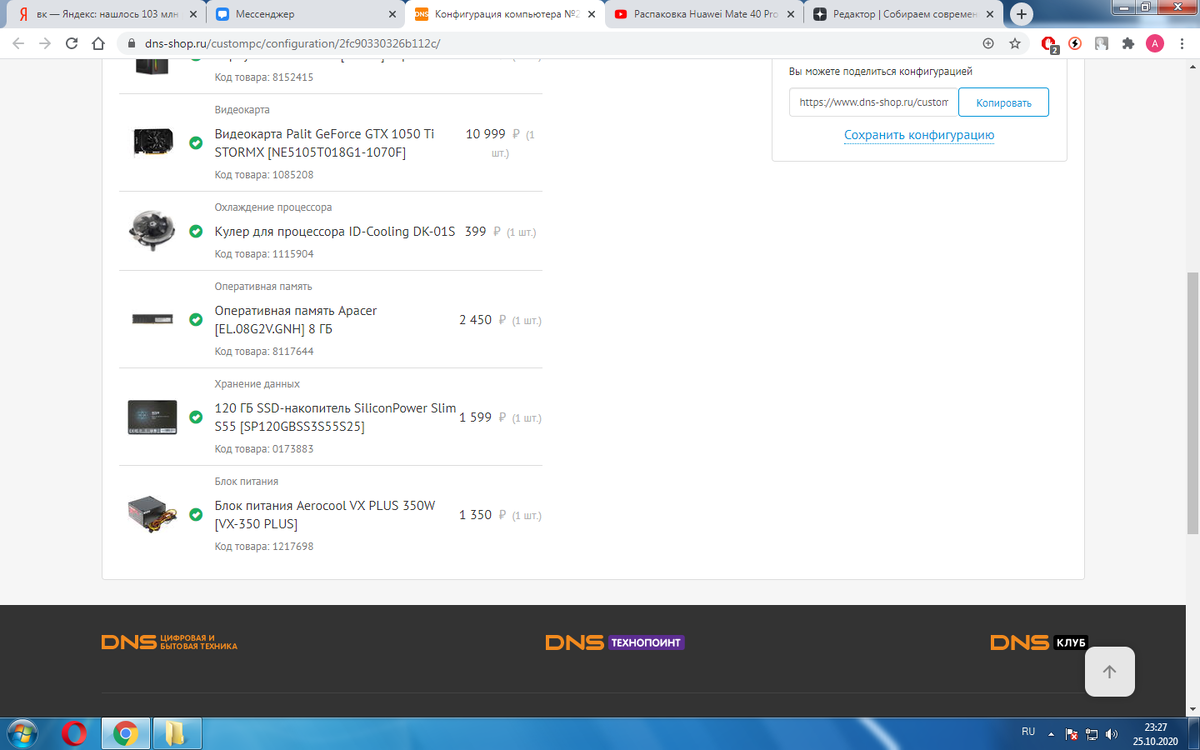Show hidden tray icons arrow

coord(1053,734)
